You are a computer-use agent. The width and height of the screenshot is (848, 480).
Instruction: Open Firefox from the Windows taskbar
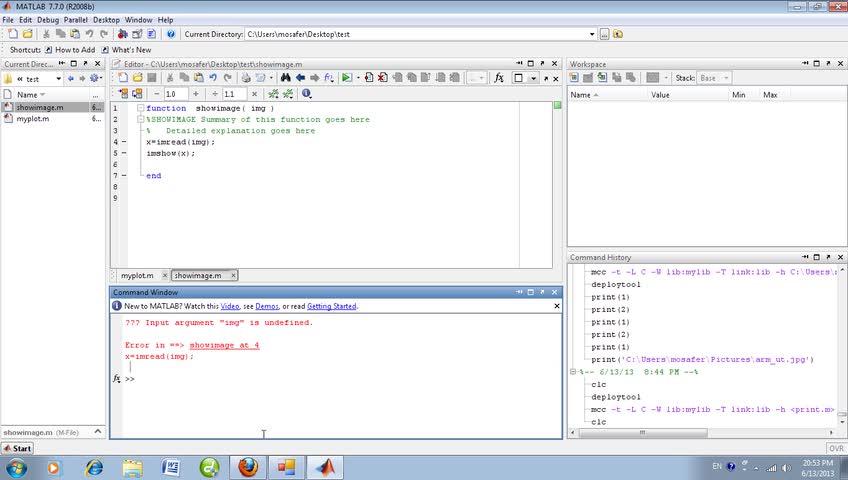248,467
